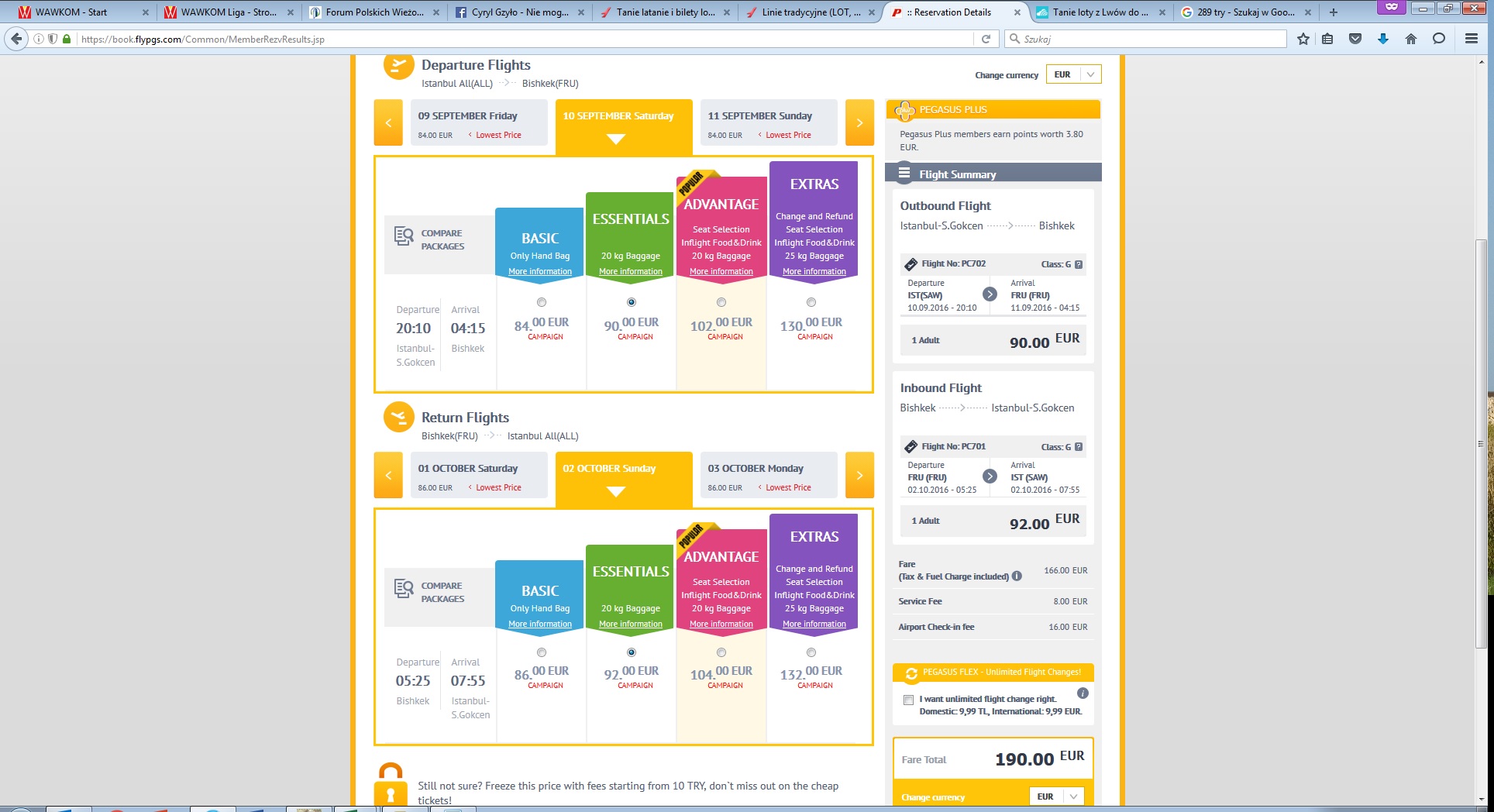
Task: Select Essentials 92.00 EUR return fare
Action: (x=632, y=652)
